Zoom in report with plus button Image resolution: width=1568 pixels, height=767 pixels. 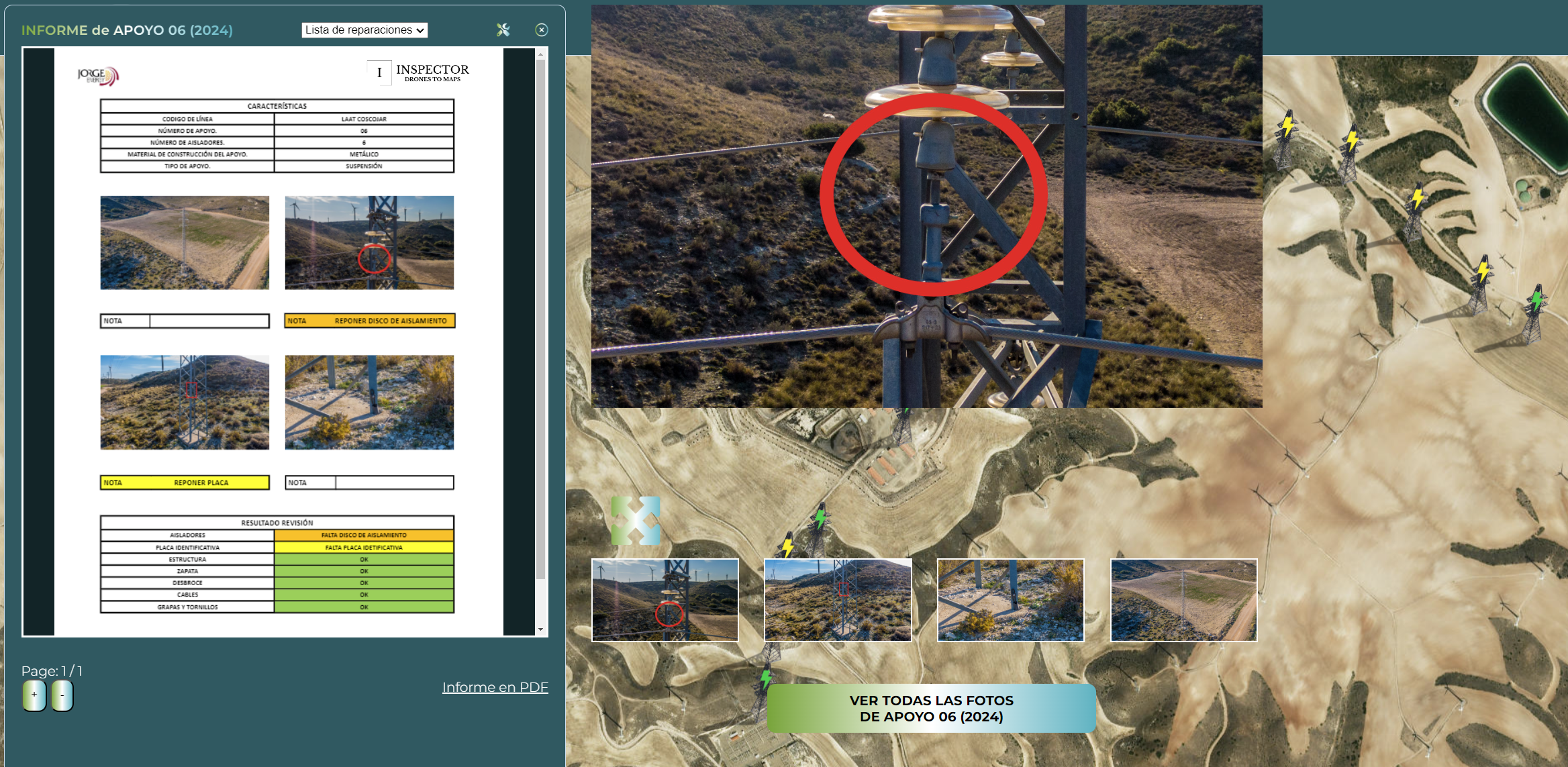pyautogui.click(x=34, y=695)
